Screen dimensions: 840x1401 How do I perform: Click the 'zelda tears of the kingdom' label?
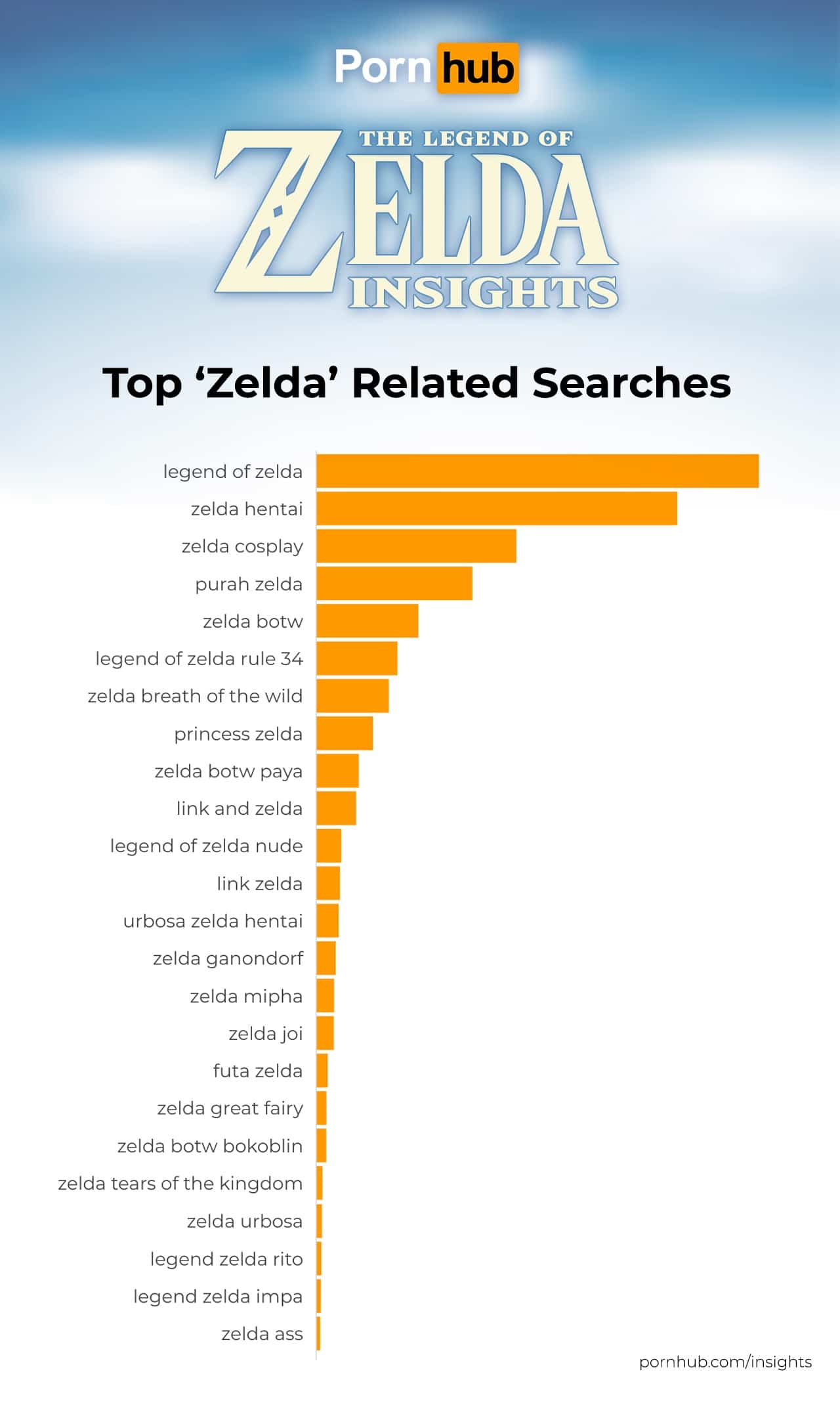coord(180,1183)
